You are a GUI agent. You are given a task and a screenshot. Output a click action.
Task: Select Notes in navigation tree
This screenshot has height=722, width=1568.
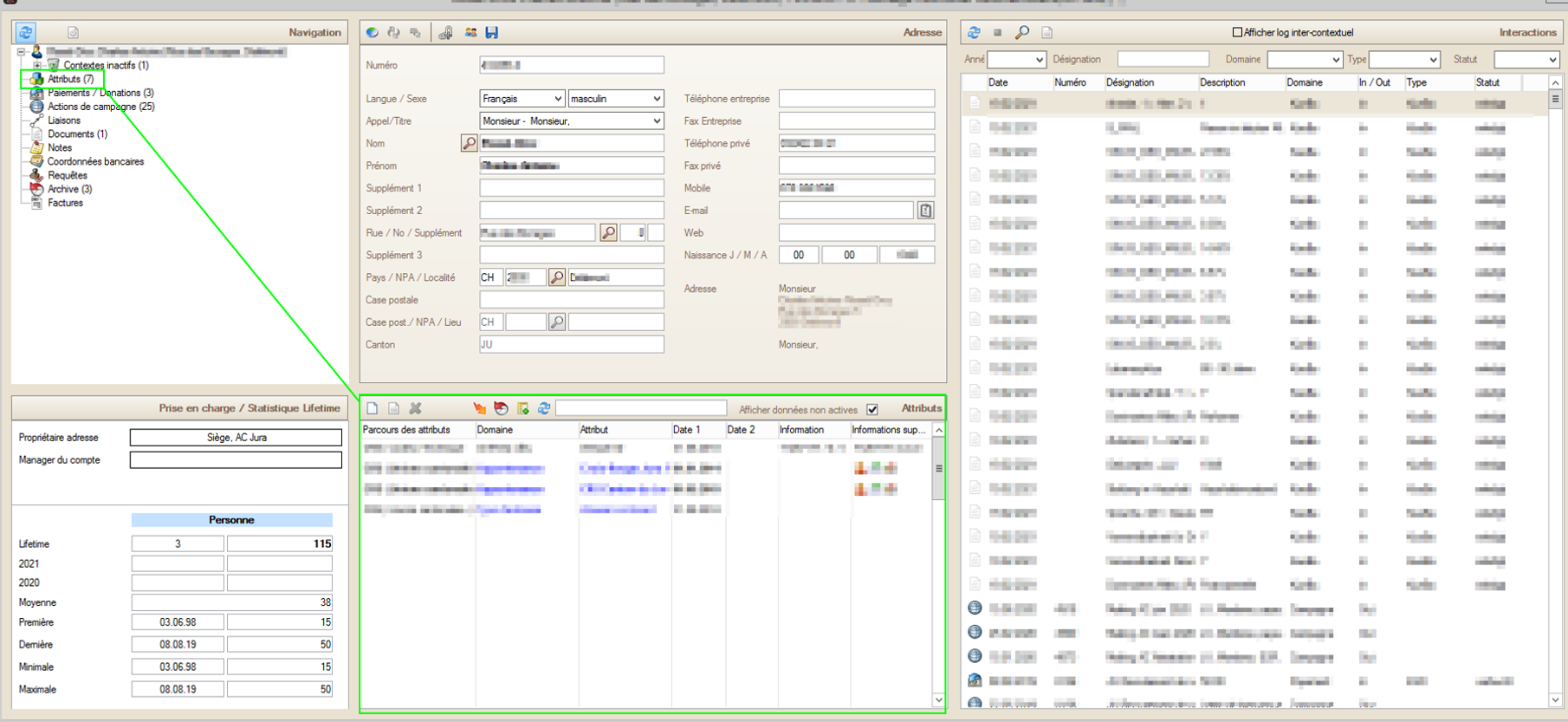[60, 148]
